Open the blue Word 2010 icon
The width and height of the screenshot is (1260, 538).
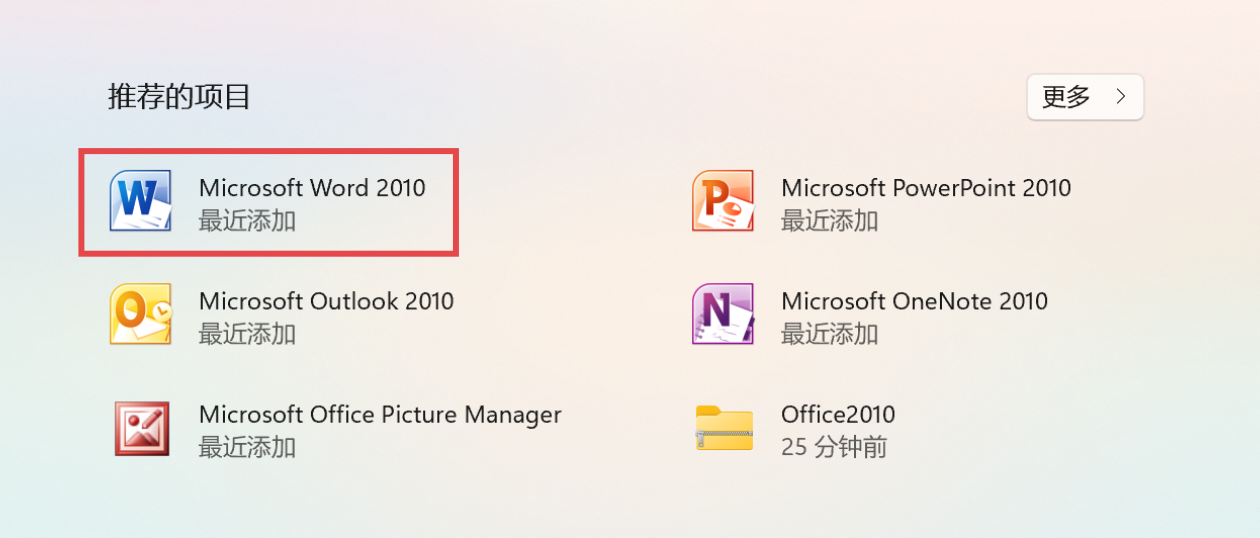[x=140, y=201]
